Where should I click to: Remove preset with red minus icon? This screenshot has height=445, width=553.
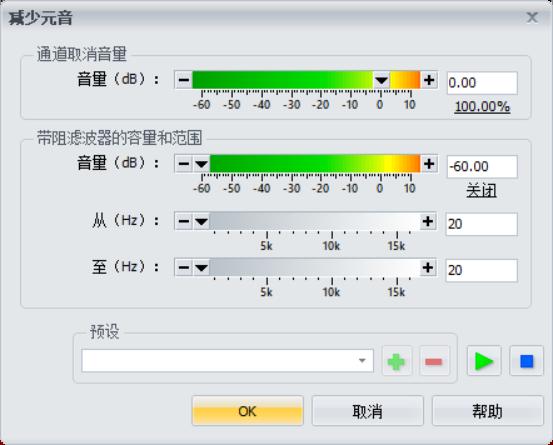434,361
